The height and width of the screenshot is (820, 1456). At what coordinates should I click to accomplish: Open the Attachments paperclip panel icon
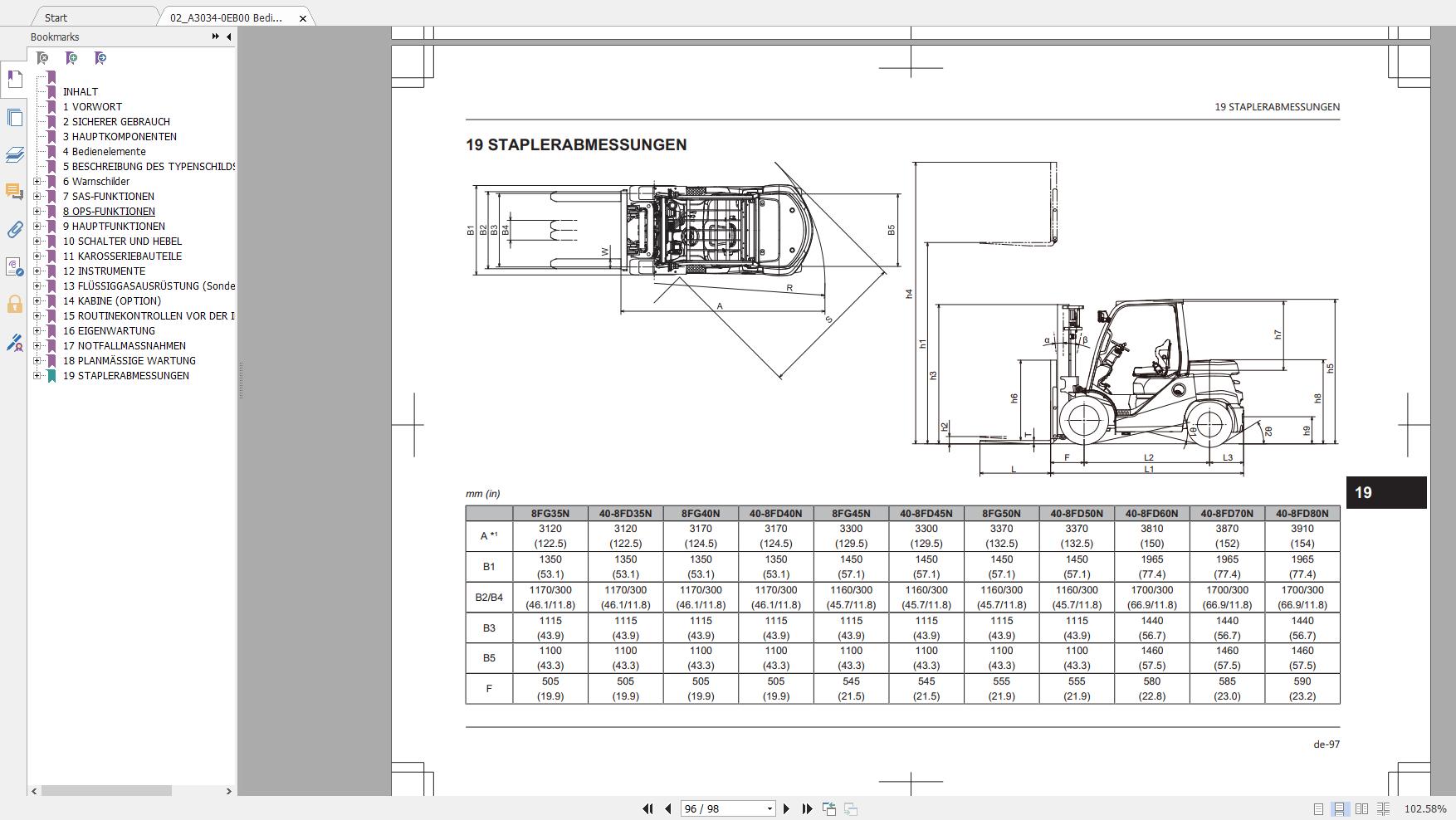(14, 229)
